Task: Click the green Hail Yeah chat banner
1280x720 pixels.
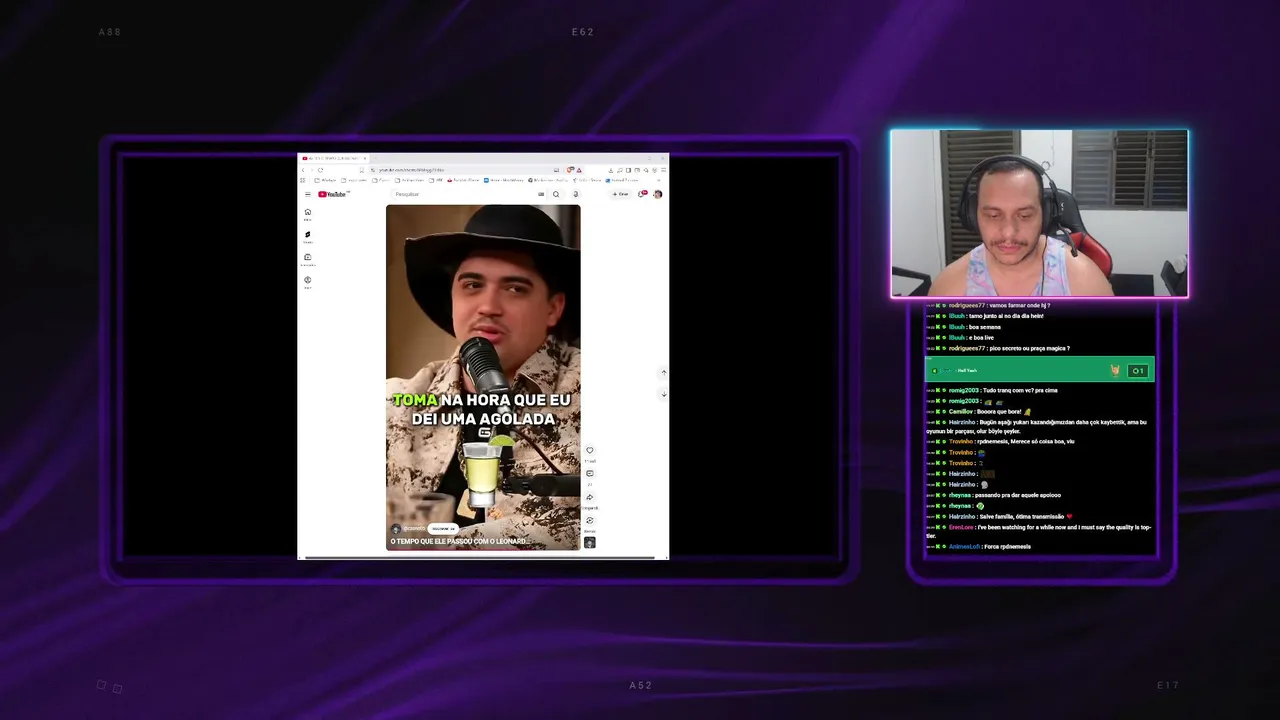Action: click(x=1040, y=370)
